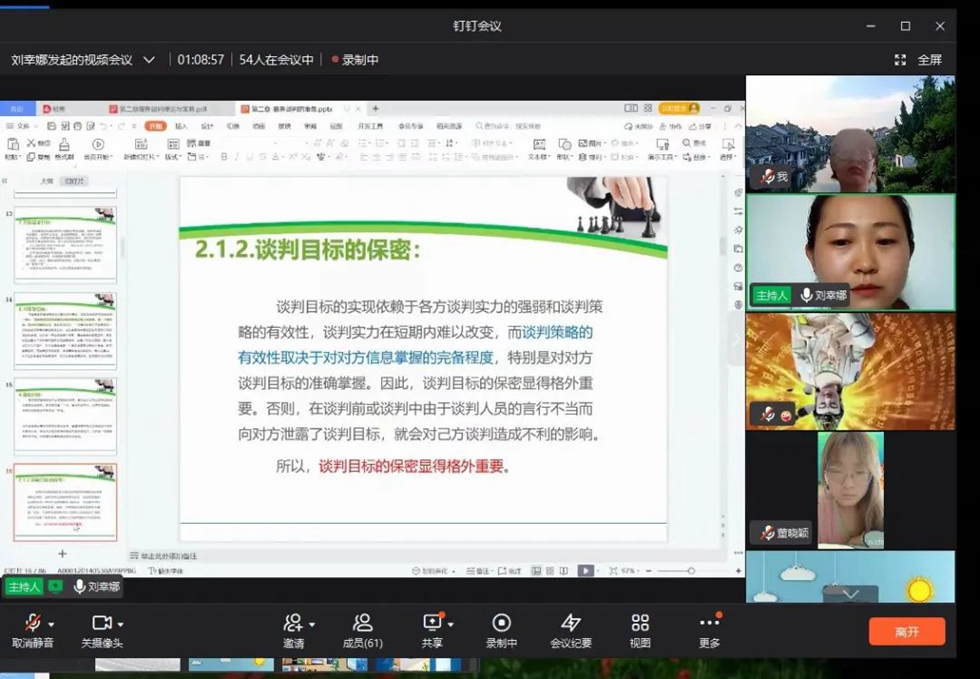Open the 成员(61) members list
The image size is (980, 679).
tap(362, 624)
